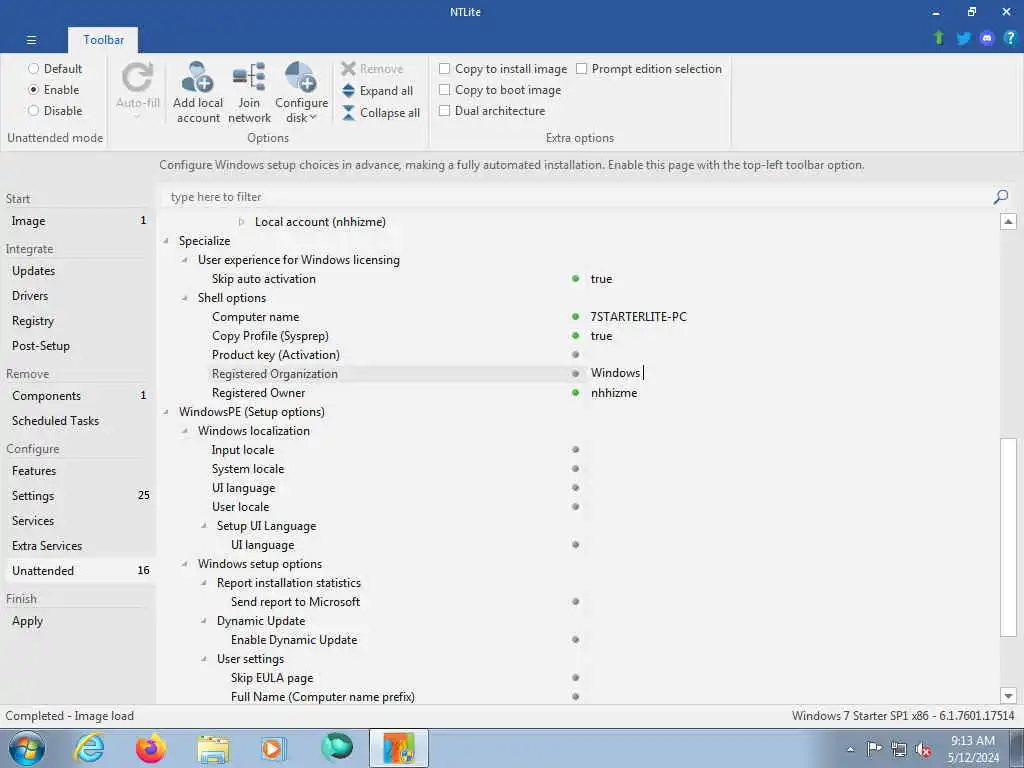
Task: Open Windows Media Player on taskbar
Action: (x=274, y=748)
